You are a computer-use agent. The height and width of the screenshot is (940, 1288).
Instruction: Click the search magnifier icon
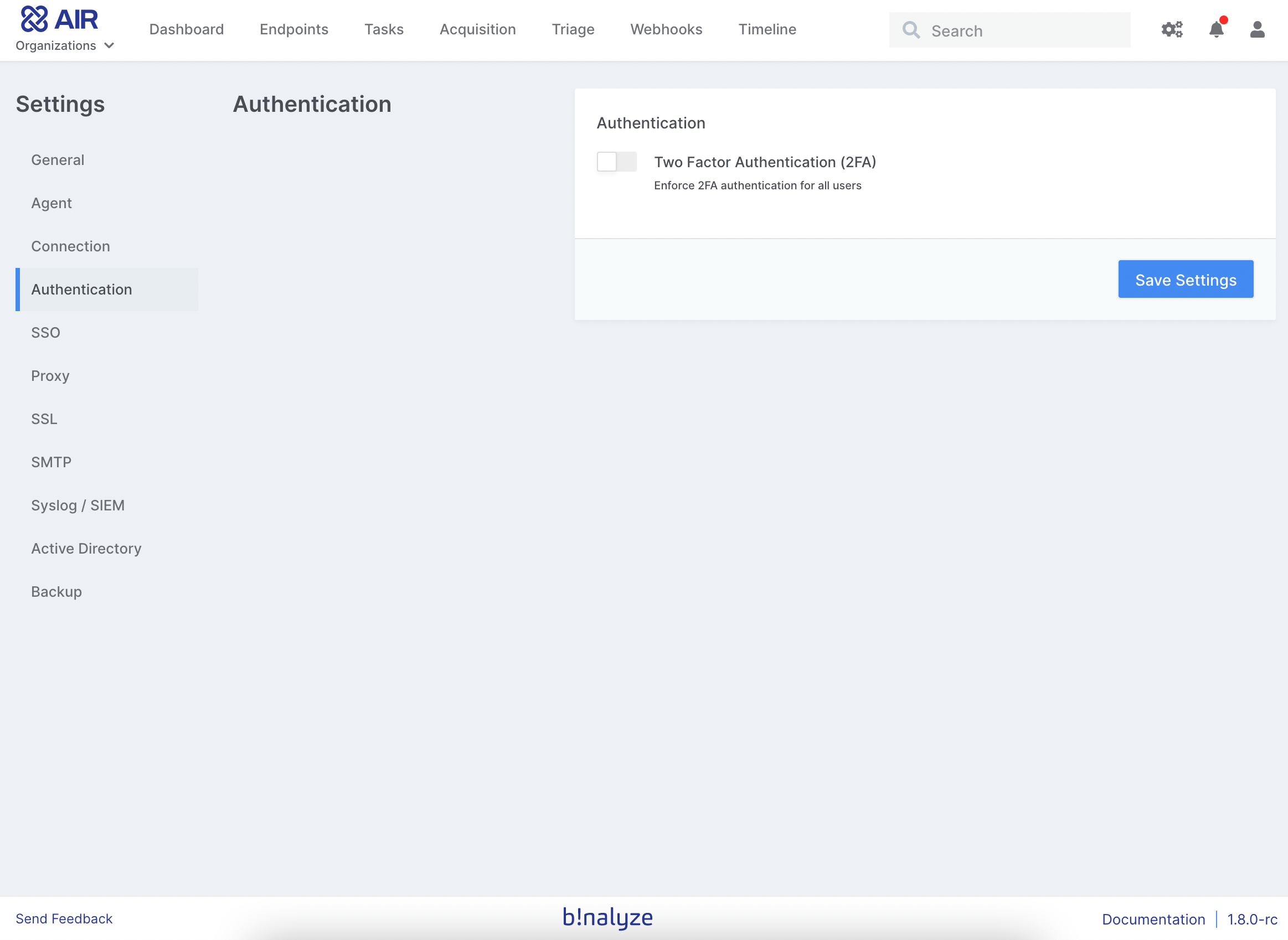pyautogui.click(x=911, y=30)
